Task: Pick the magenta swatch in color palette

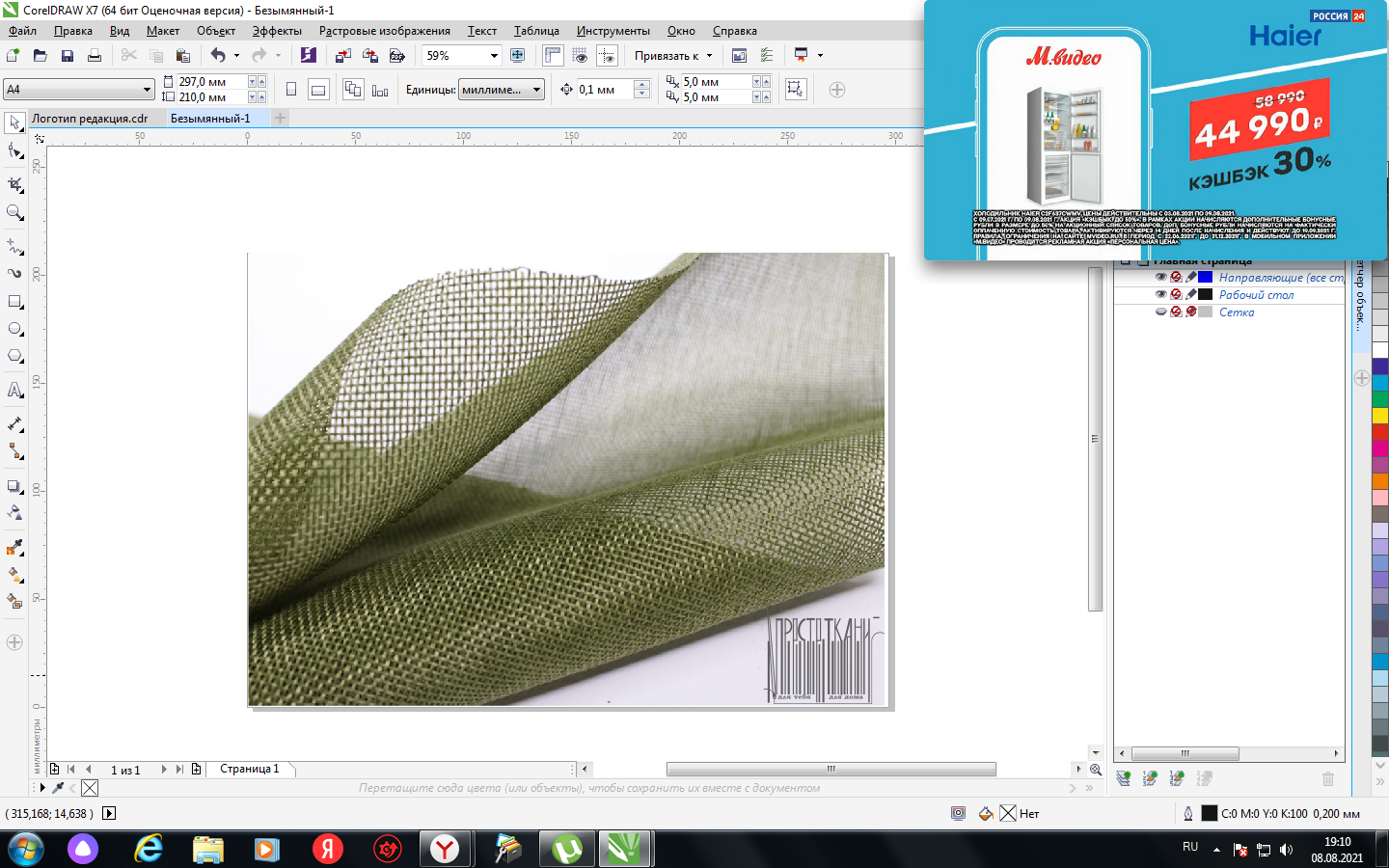Action: coord(1380,448)
